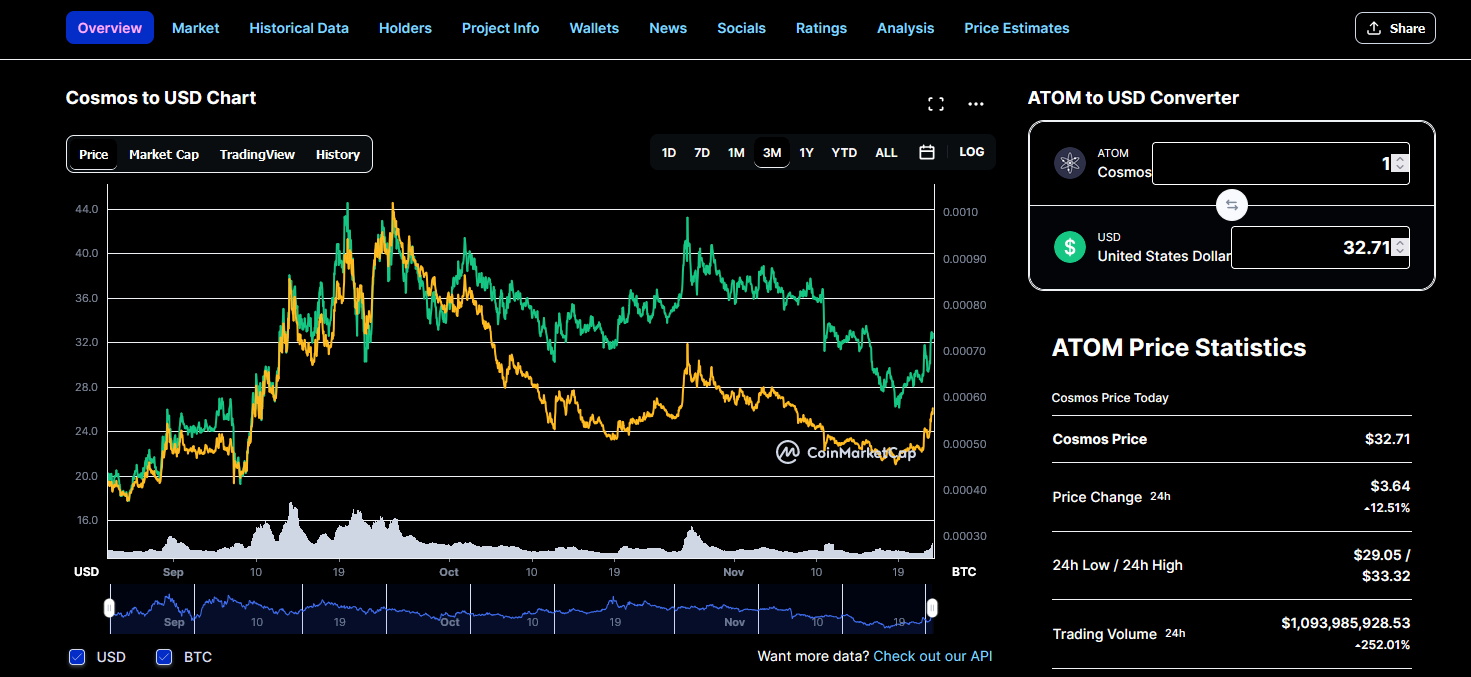1471x677 pixels.
Task: Click the ATOM amount input field
Action: tap(1280, 163)
